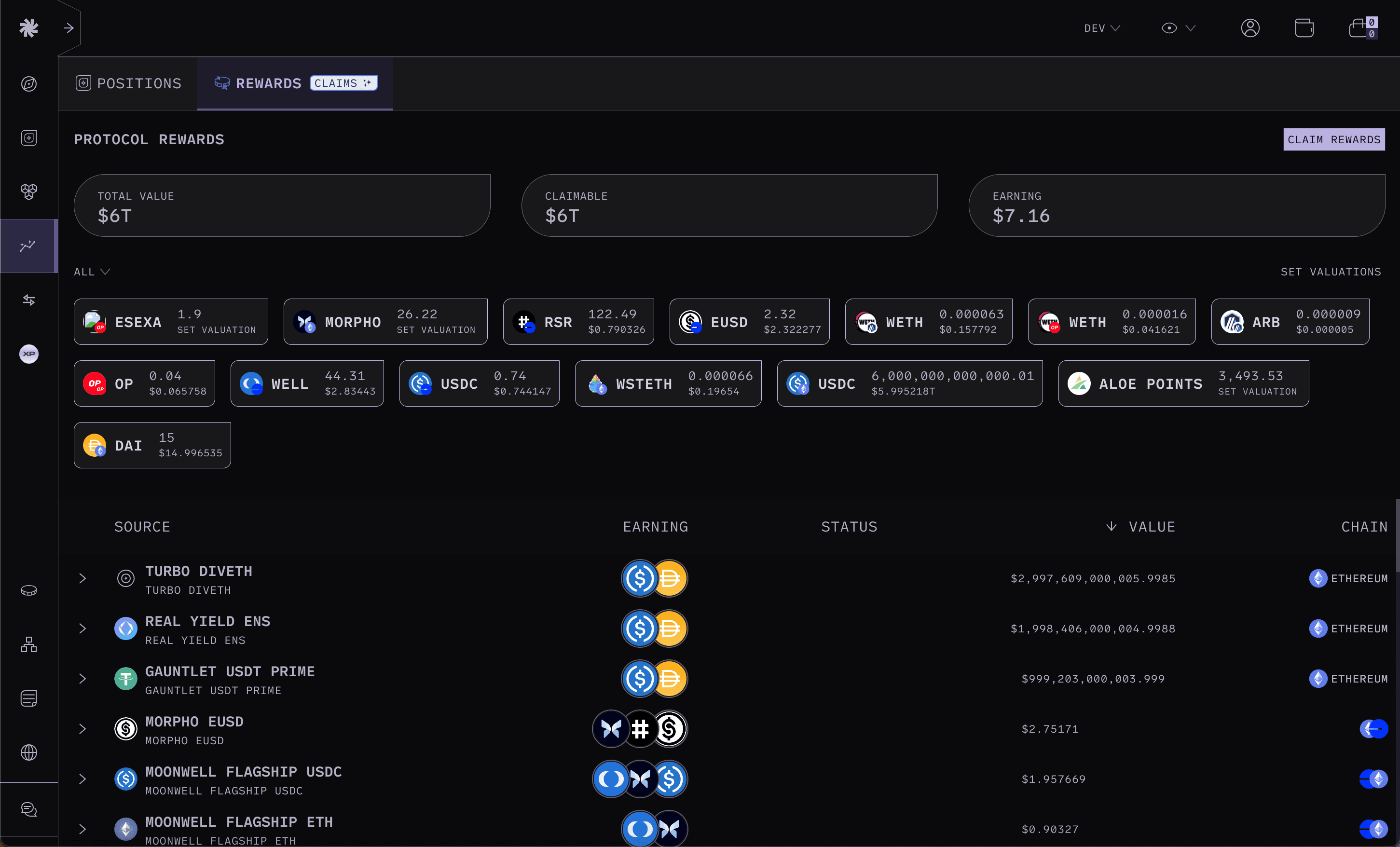Expand the Moonwell Flagship ETH row

pos(82,829)
